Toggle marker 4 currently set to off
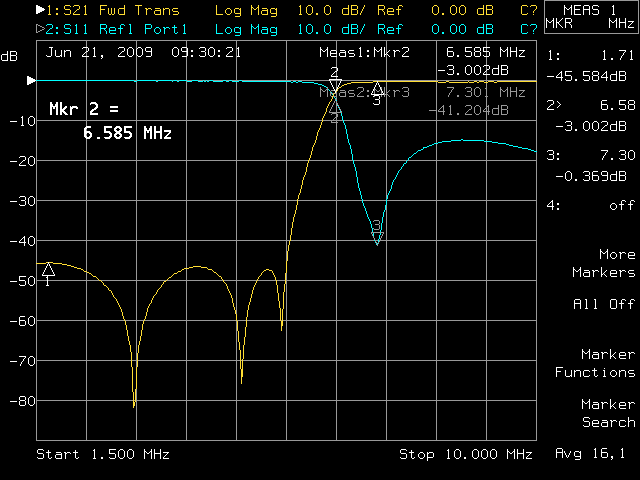640x480 pixels. click(598, 205)
